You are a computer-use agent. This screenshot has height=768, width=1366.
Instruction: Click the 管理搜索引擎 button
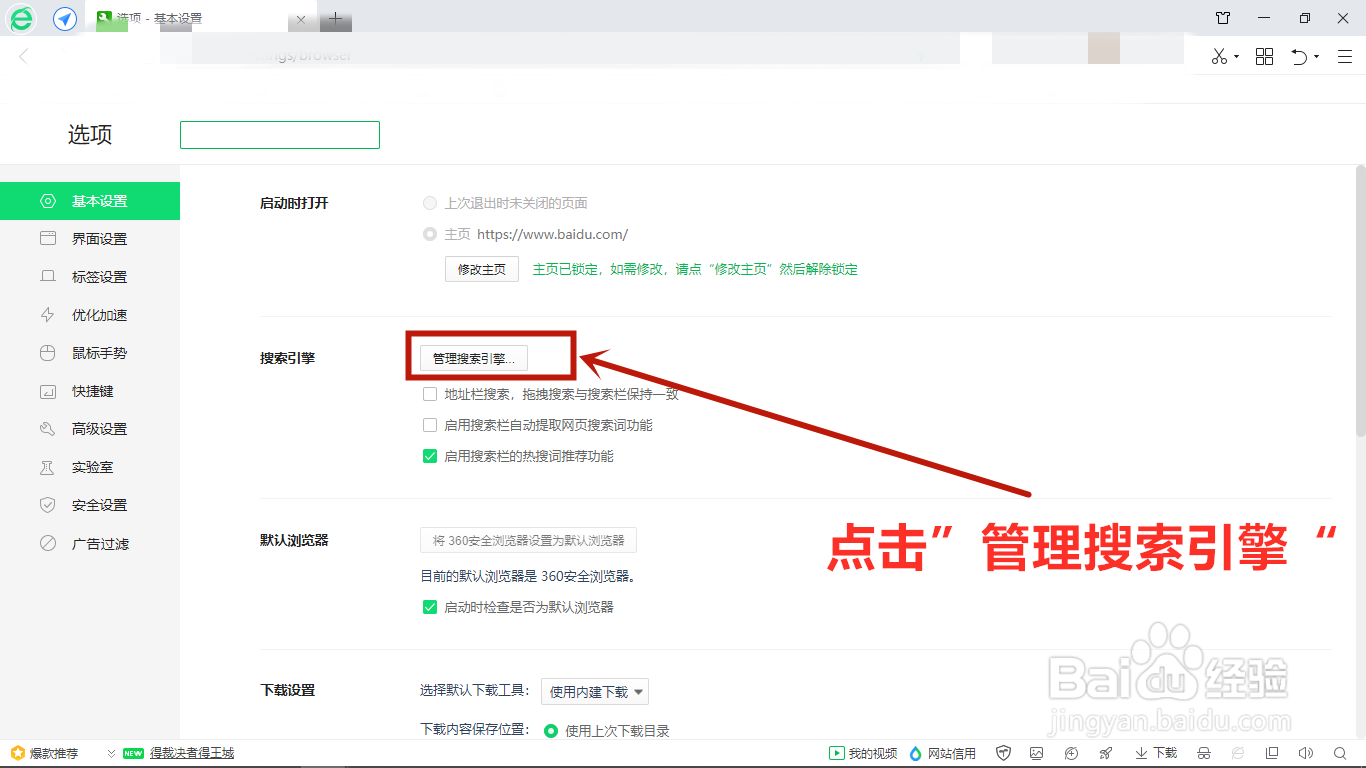pos(475,357)
